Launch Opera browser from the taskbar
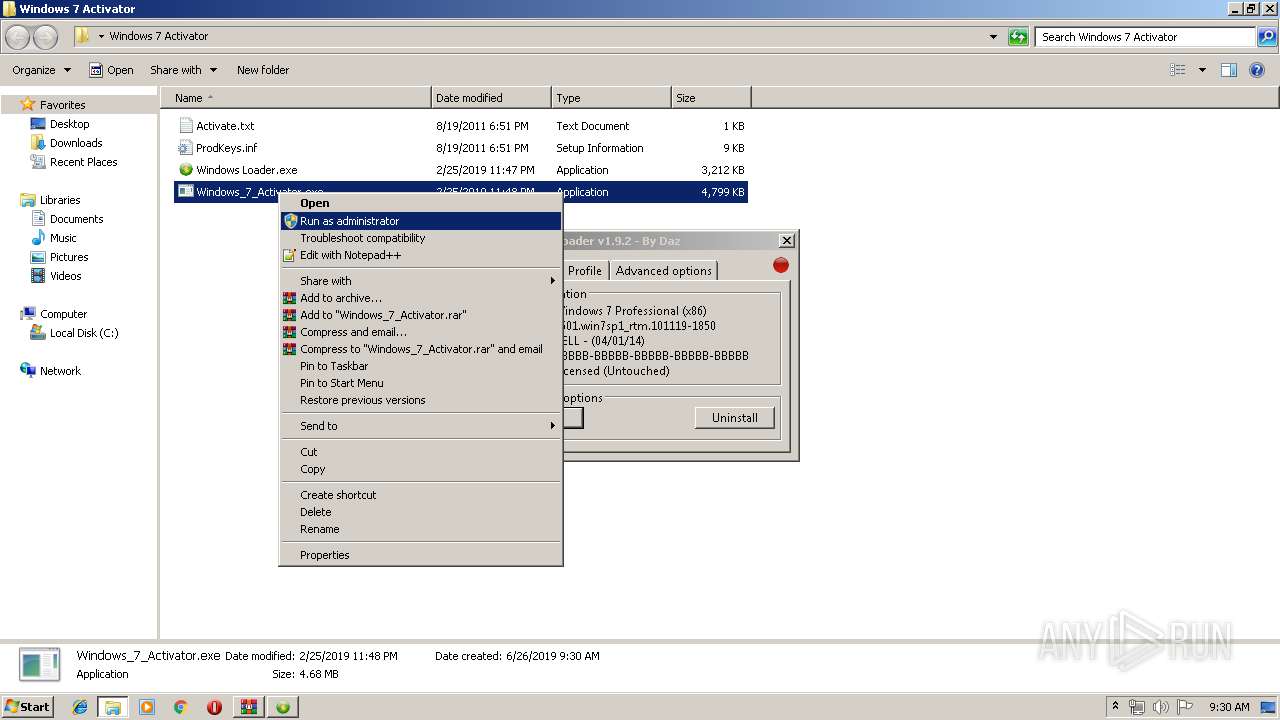This screenshot has height=720, width=1280. click(x=214, y=707)
